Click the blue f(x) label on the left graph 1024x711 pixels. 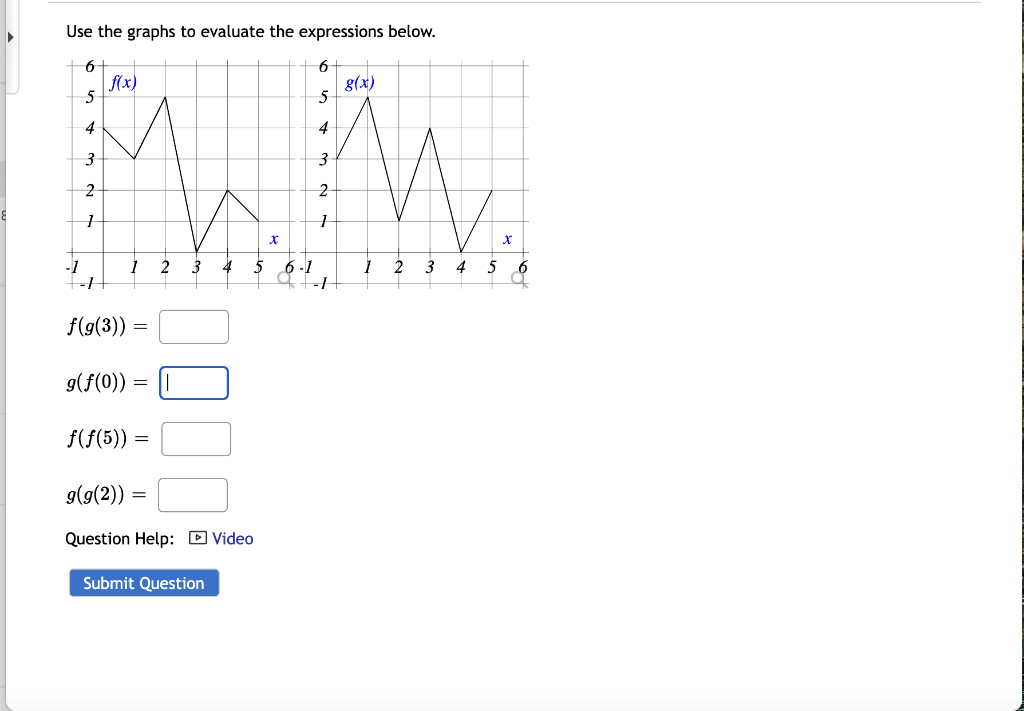(x=122, y=83)
